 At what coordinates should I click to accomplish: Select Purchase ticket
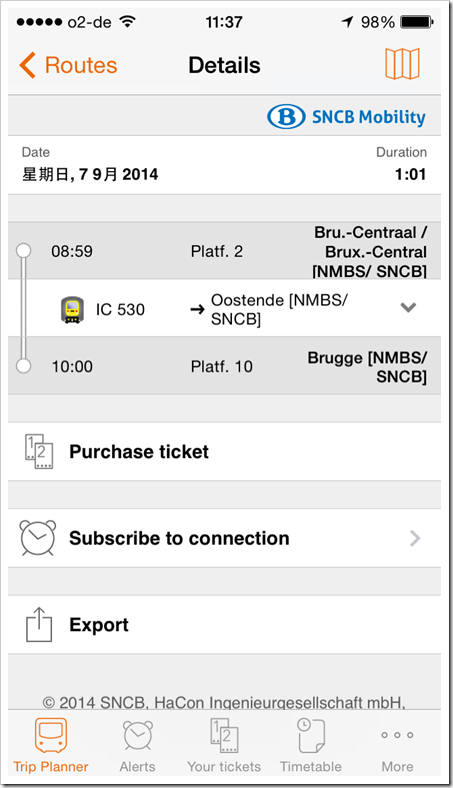pos(225,451)
